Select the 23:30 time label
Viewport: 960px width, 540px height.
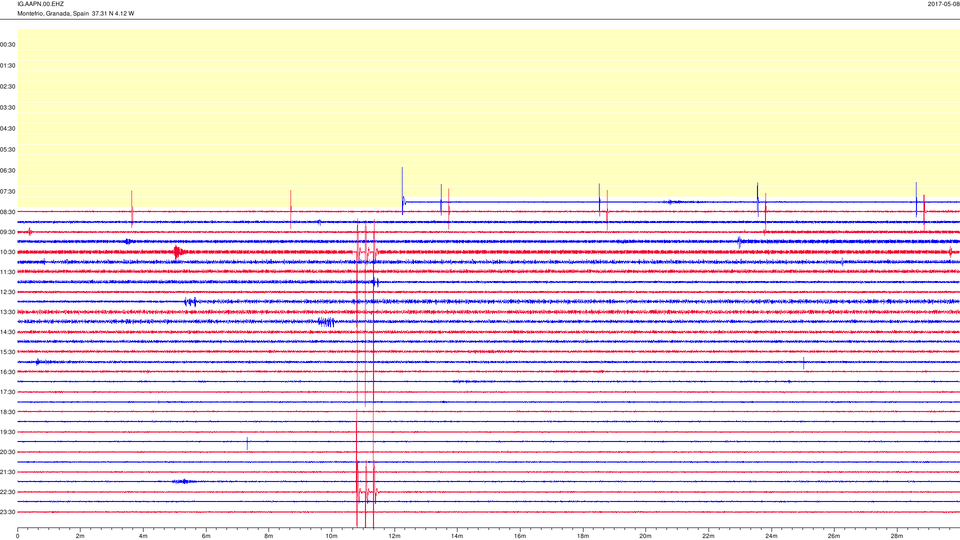(8, 512)
